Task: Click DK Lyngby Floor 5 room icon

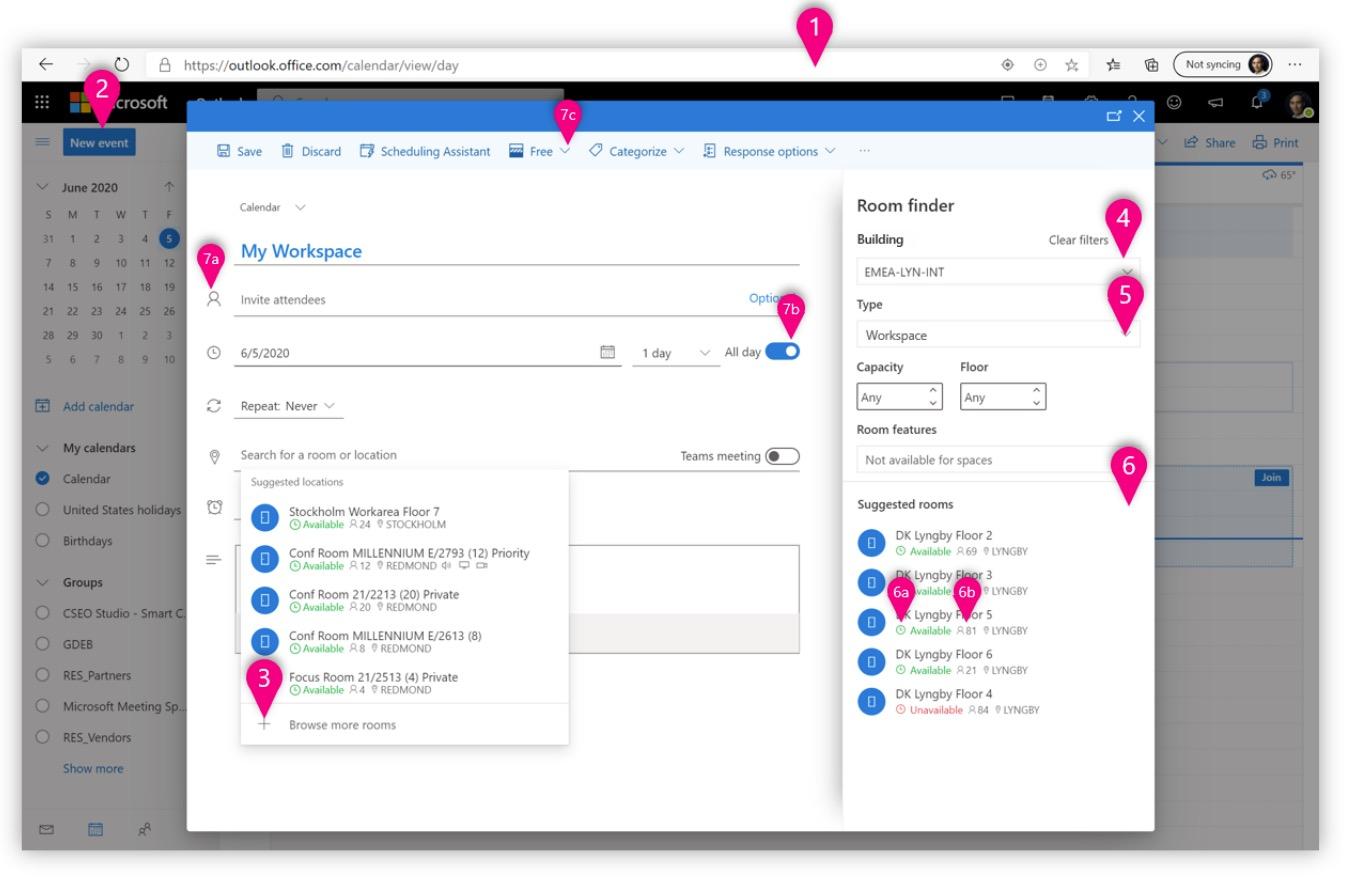Action: [x=872, y=622]
